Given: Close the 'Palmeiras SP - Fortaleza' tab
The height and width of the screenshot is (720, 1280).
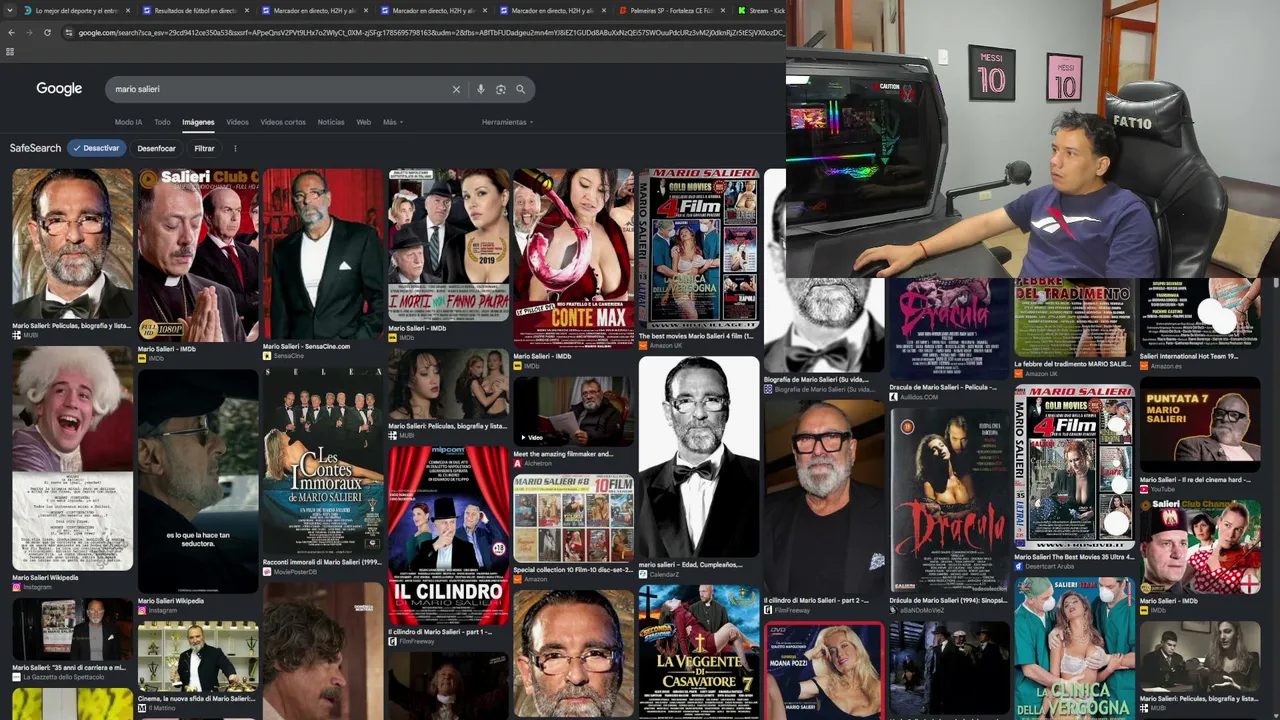Looking at the screenshot, I should (722, 10).
